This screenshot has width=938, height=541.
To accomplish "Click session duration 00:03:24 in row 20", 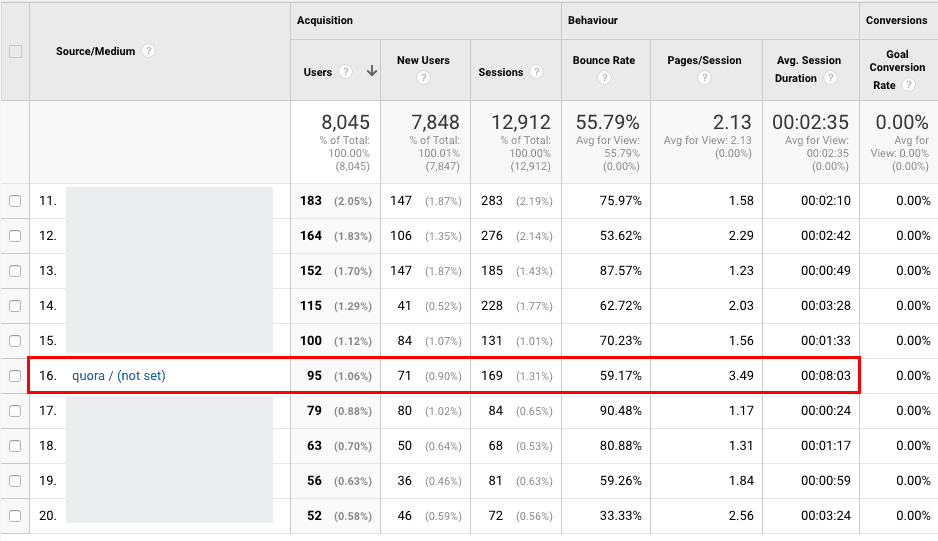I will click(826, 516).
